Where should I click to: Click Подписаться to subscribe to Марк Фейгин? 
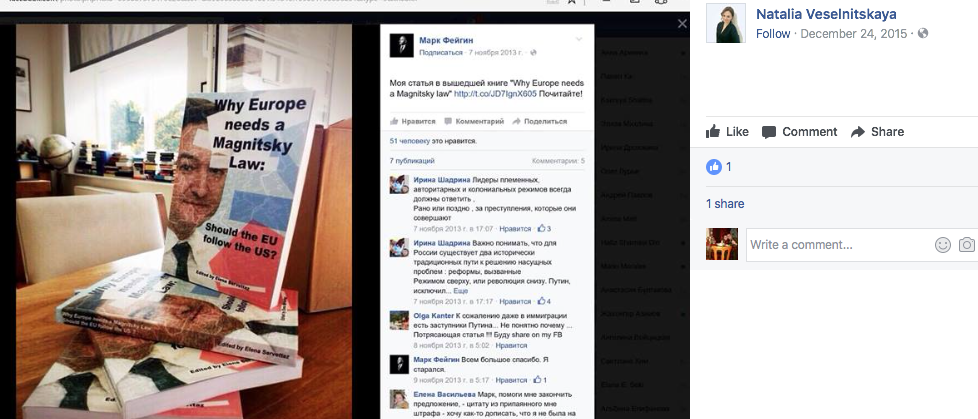point(441,53)
